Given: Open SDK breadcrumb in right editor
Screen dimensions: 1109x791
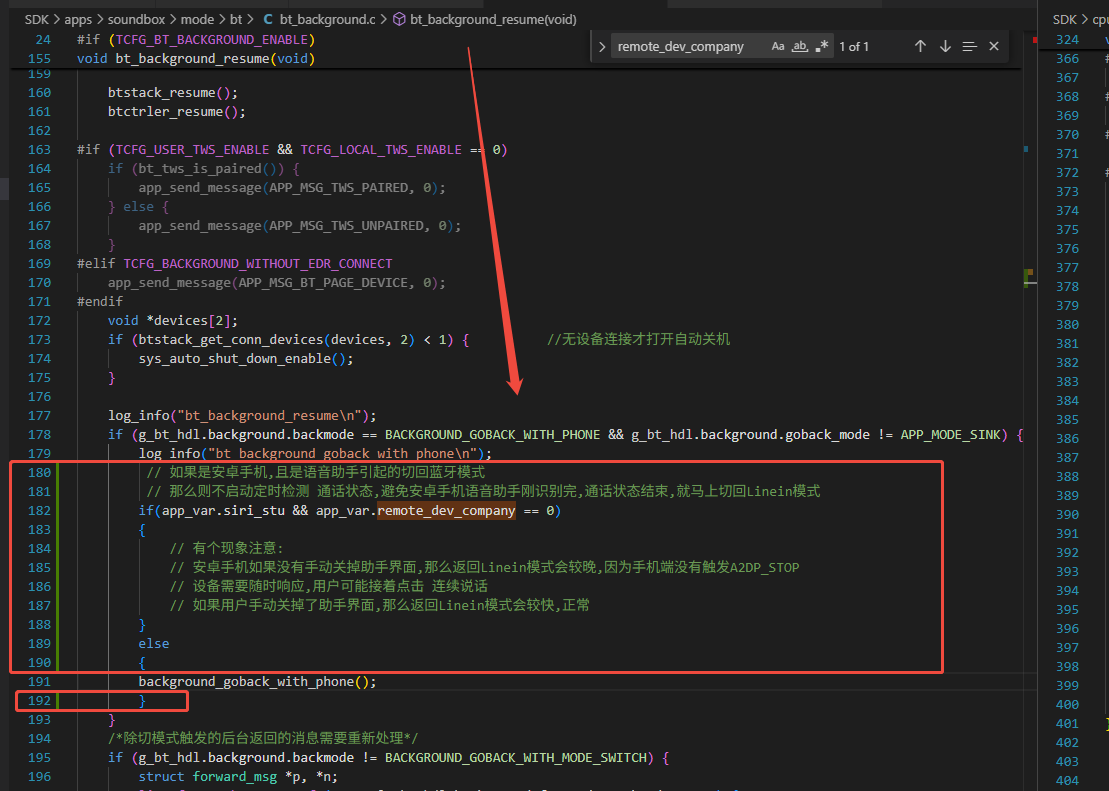Looking at the screenshot, I should tap(1064, 19).
